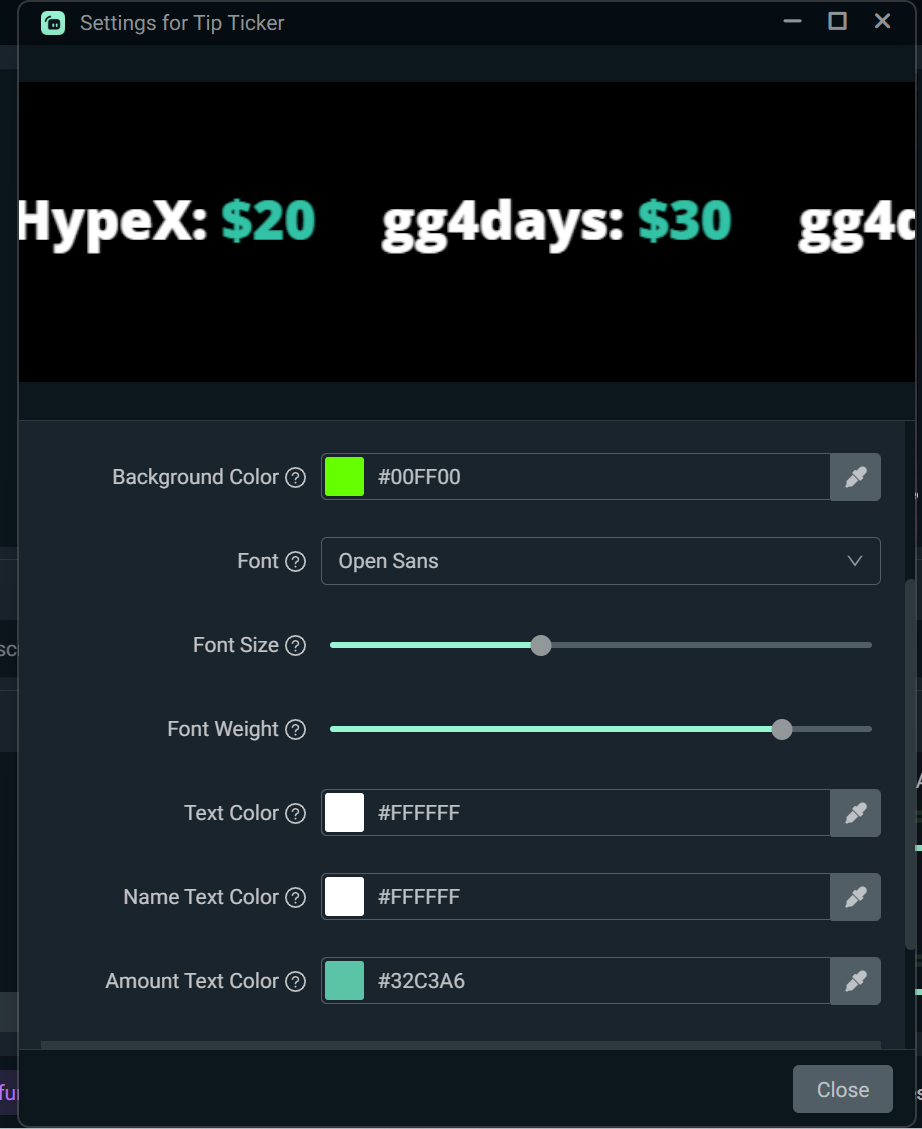The height and width of the screenshot is (1129, 922).
Task: Click the Font dropdown chevron arrow
Action: click(855, 561)
